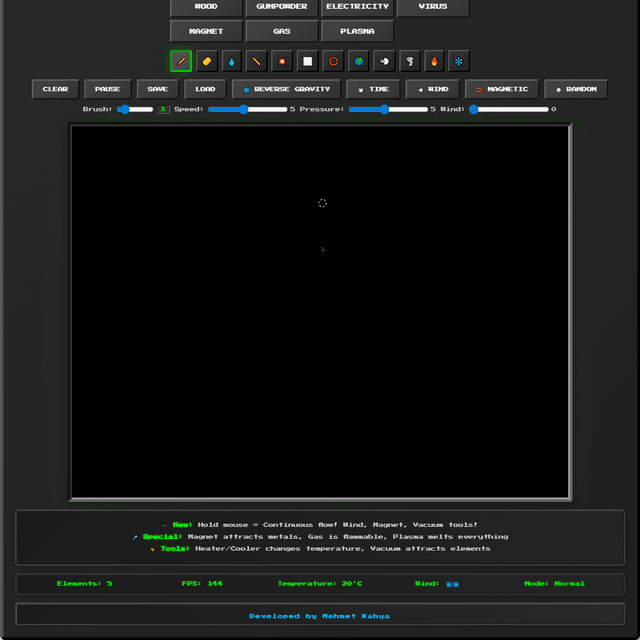
Task: Pick the water droplet tool
Action: pos(232,61)
